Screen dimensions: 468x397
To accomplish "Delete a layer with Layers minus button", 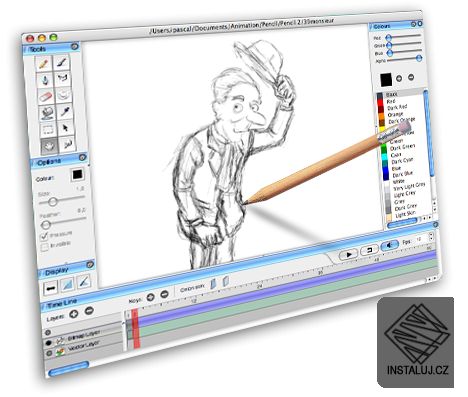I will 89,311.
